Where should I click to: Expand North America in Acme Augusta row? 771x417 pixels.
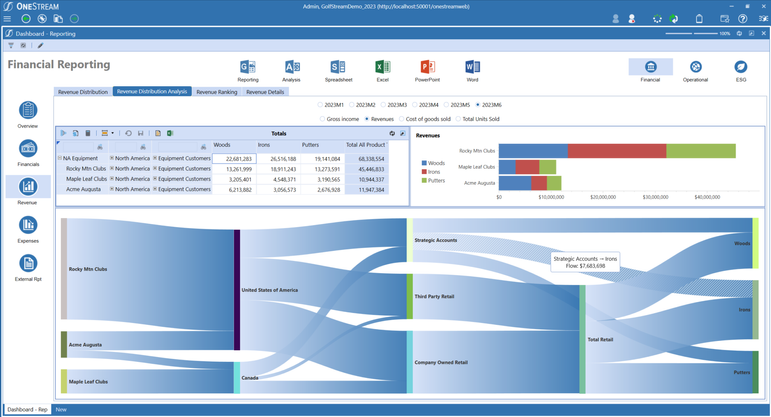coord(112,189)
